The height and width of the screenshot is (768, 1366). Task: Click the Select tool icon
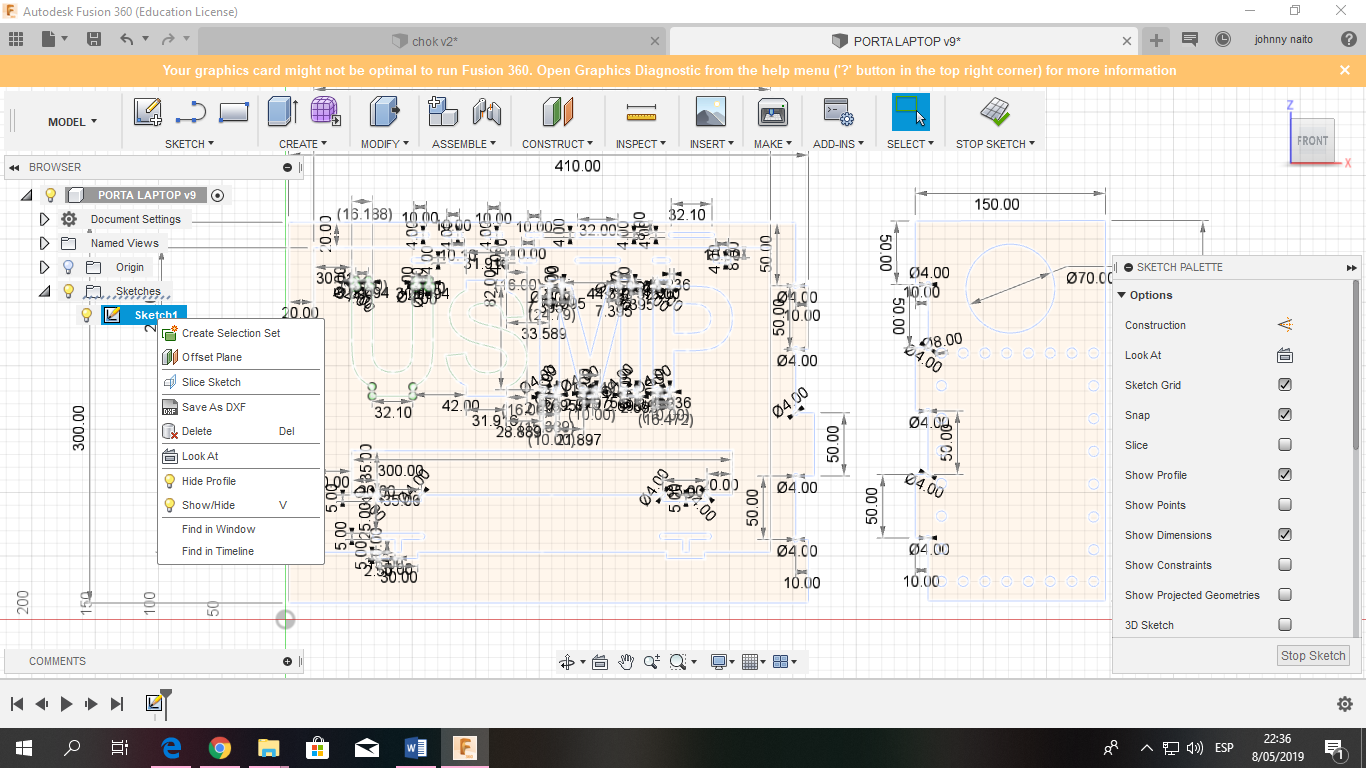910,112
